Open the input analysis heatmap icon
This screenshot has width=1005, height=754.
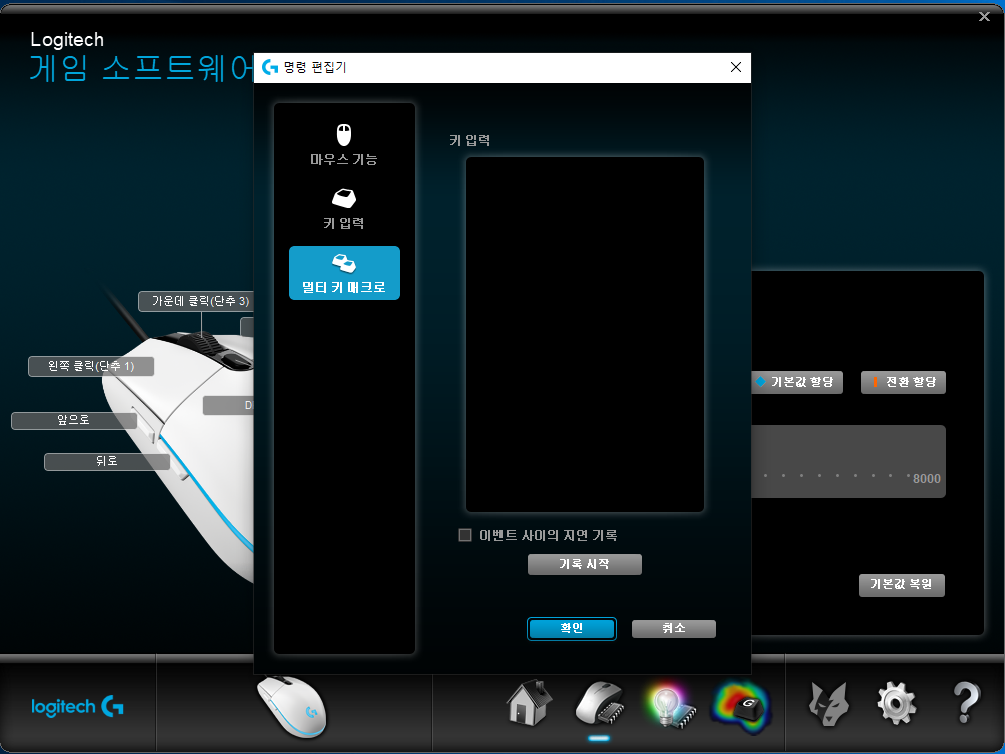pos(742,707)
